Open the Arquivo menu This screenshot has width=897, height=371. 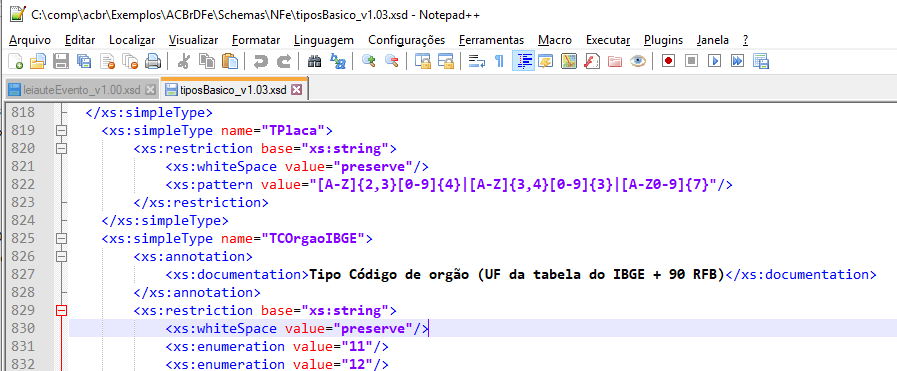30,40
